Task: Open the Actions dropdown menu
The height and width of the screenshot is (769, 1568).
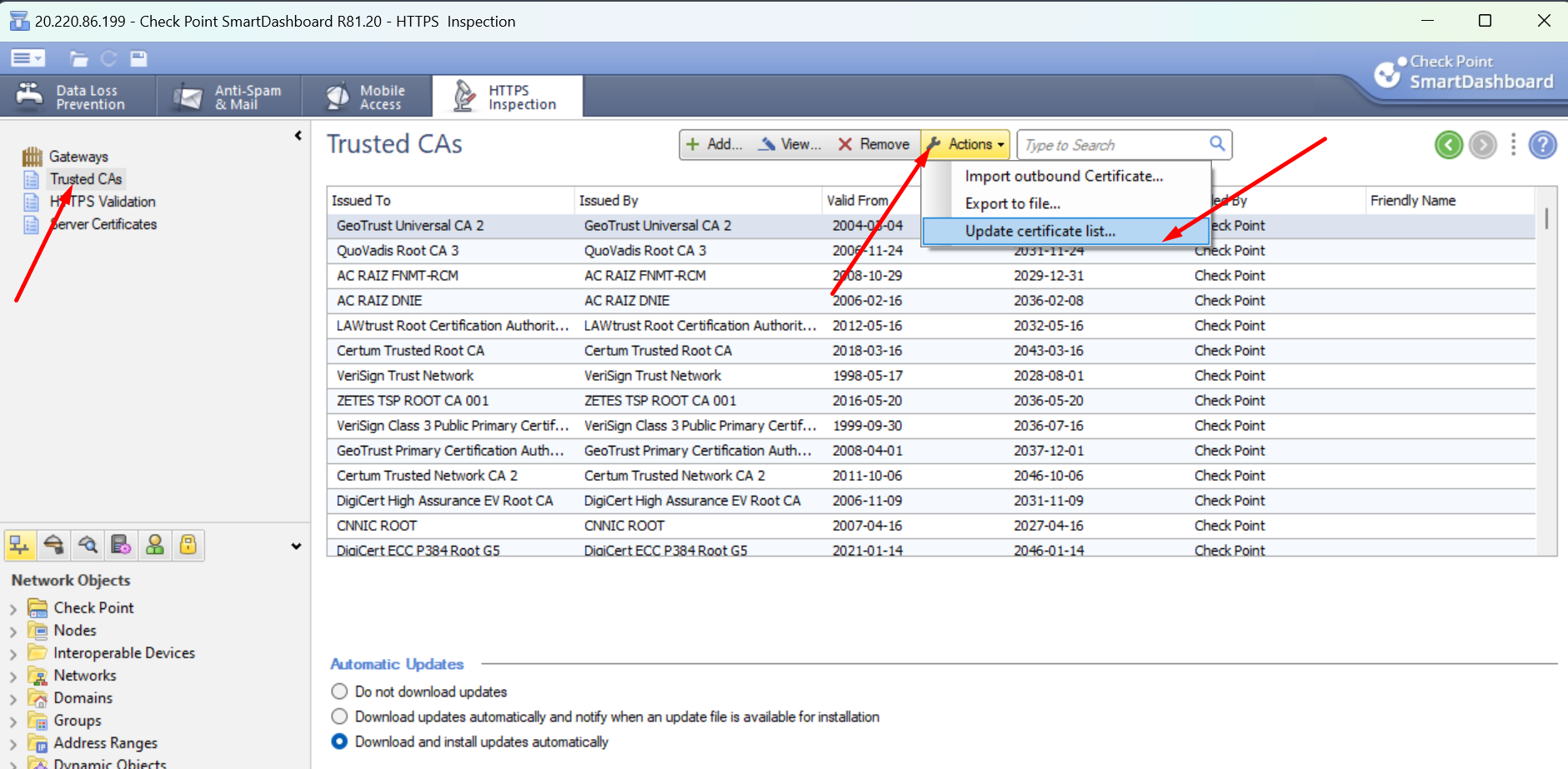Action: [964, 143]
